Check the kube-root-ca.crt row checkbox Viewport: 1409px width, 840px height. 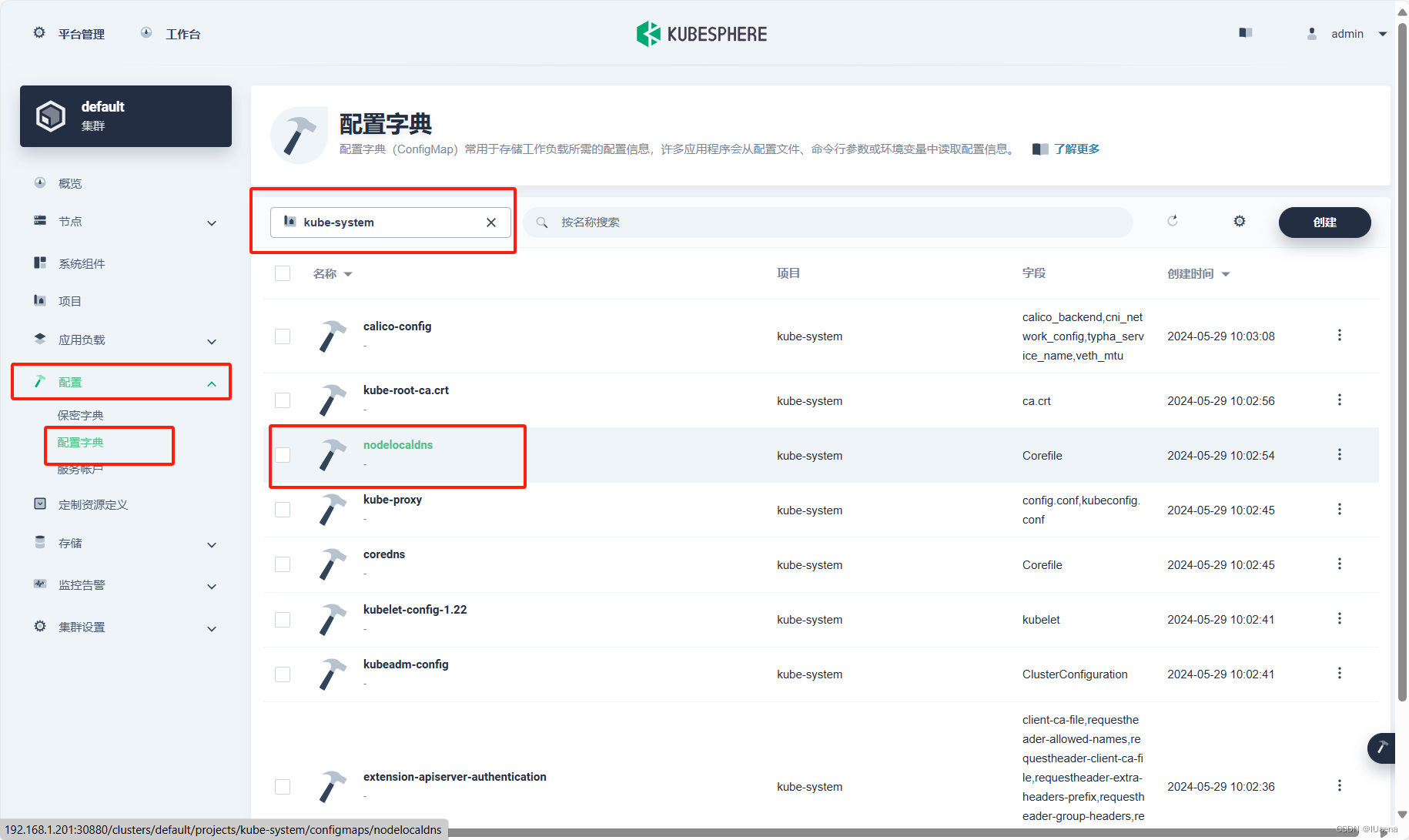[283, 400]
